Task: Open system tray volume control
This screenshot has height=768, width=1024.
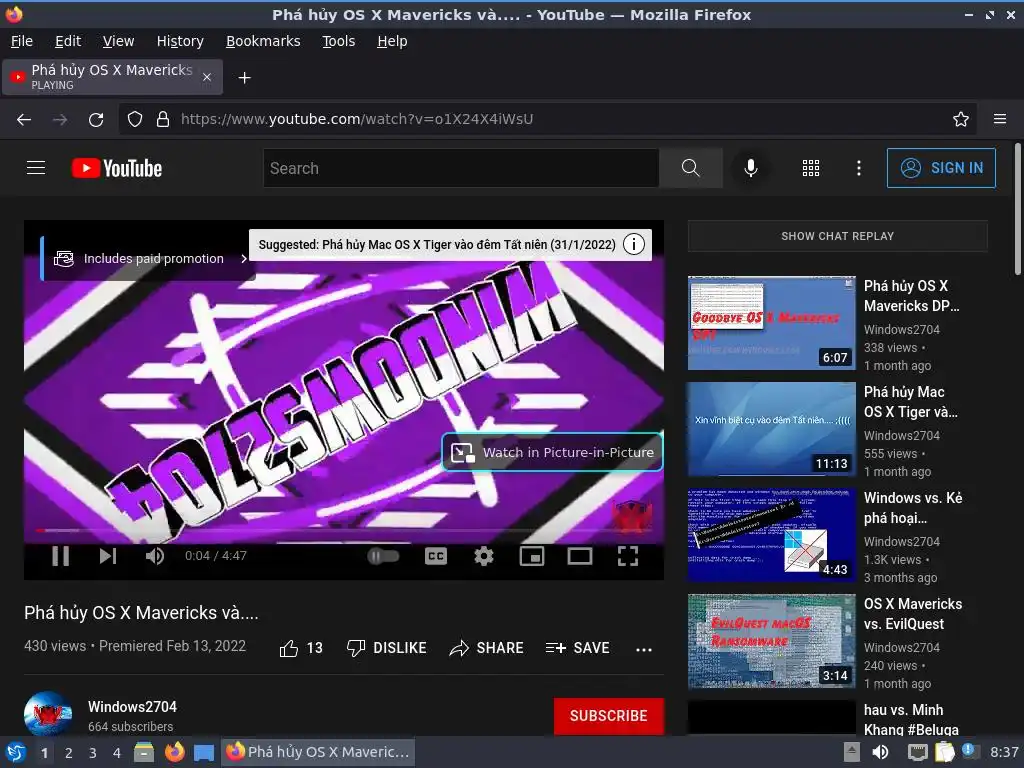Action: click(x=880, y=752)
